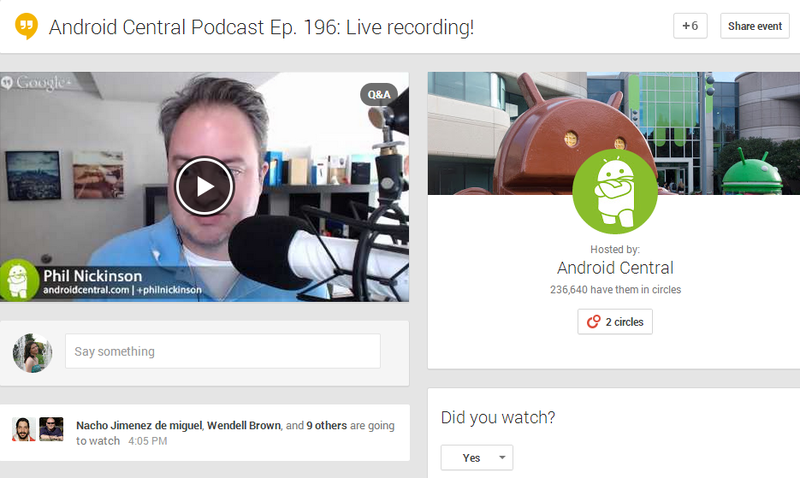Open the Q&A badge on video
Image resolution: width=800 pixels, height=478 pixels.
pyautogui.click(x=379, y=94)
